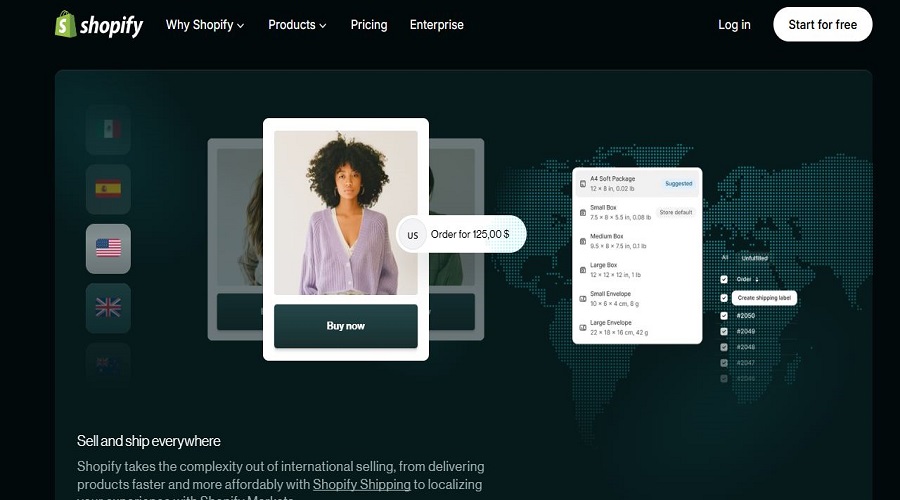Click order number #2050
This screenshot has width=900, height=500.
[746, 316]
